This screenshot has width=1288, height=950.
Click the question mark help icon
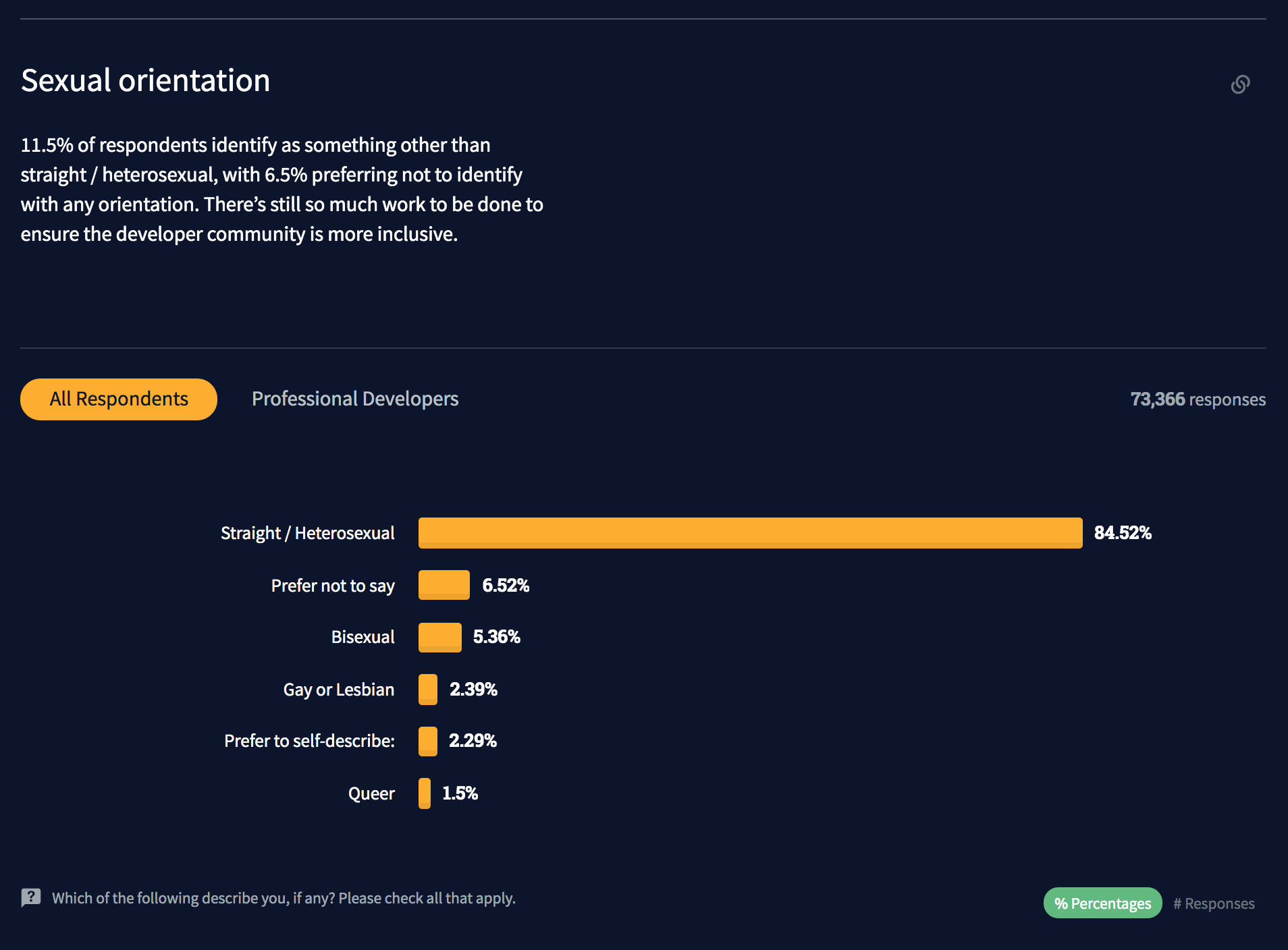pos(31,897)
